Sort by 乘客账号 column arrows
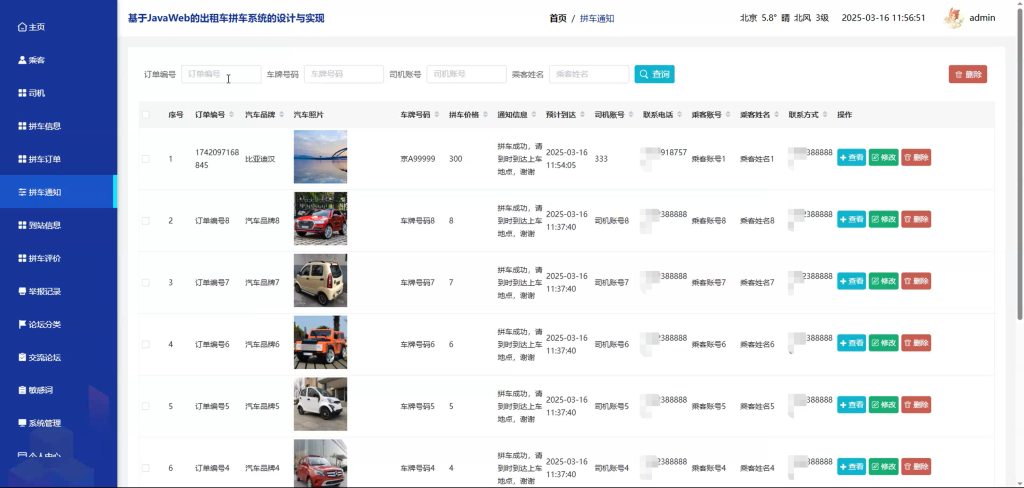 [728, 115]
